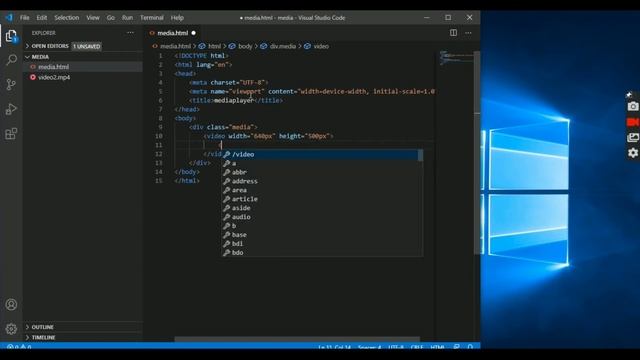The width and height of the screenshot is (640, 360).
Task: Open the File menu
Action: (24, 18)
